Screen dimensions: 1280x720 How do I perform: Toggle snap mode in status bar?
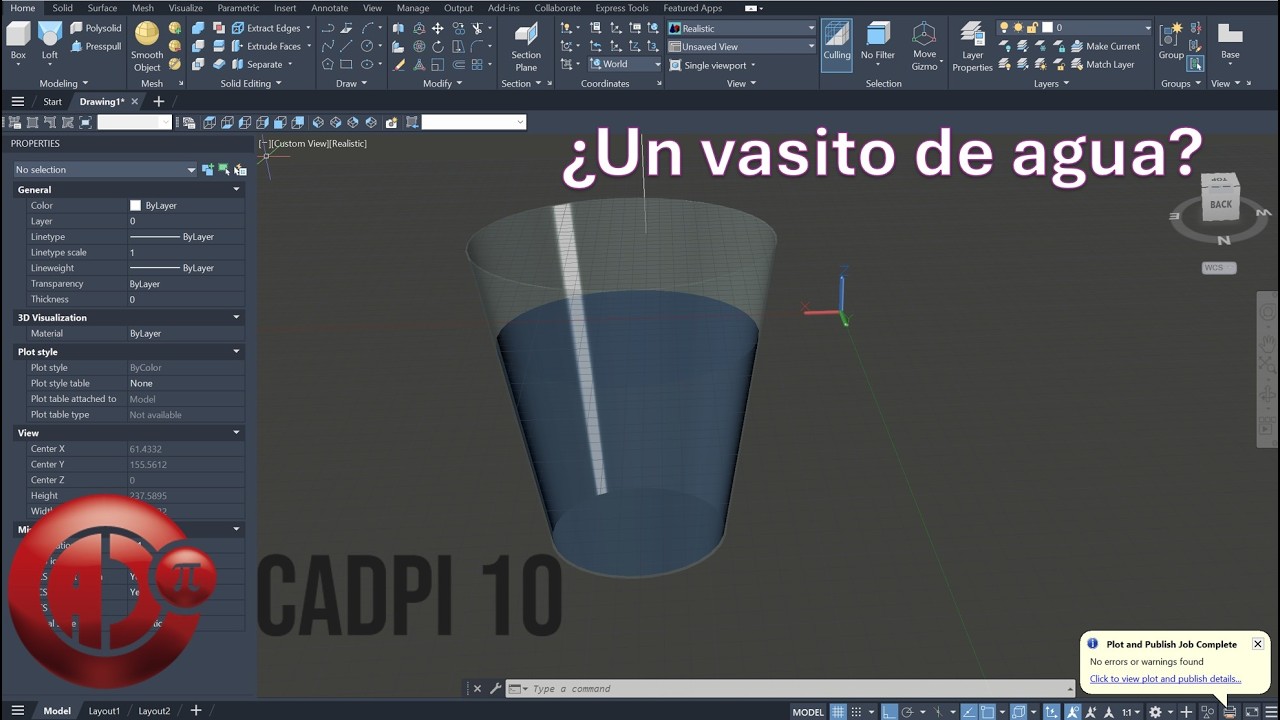click(x=857, y=711)
